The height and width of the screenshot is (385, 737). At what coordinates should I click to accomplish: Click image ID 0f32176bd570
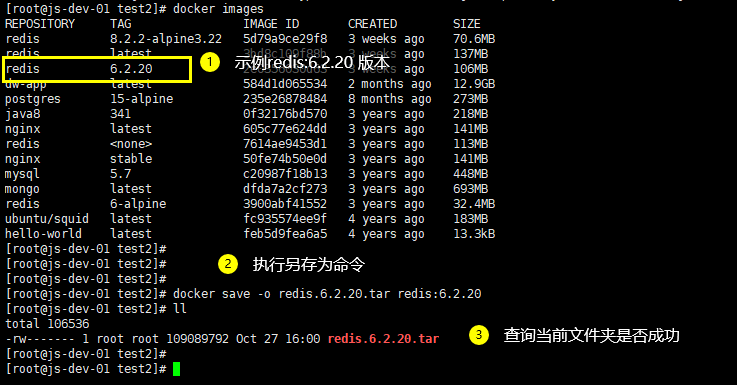click(x=285, y=114)
